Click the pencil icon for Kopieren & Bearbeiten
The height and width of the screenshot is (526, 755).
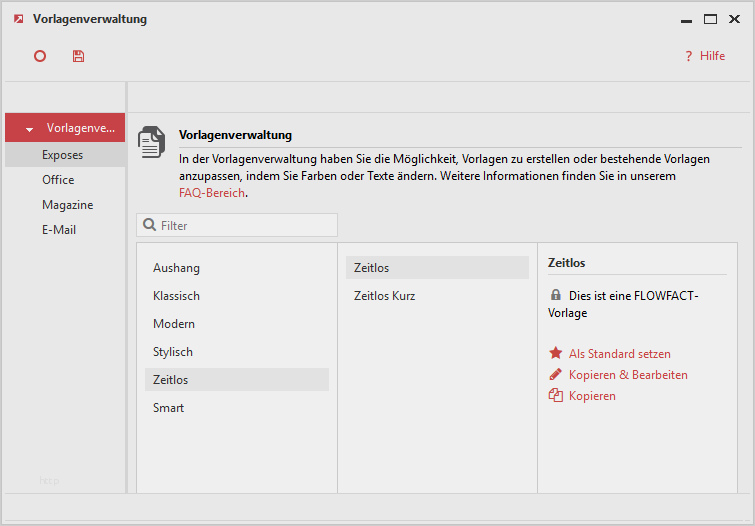tap(556, 374)
